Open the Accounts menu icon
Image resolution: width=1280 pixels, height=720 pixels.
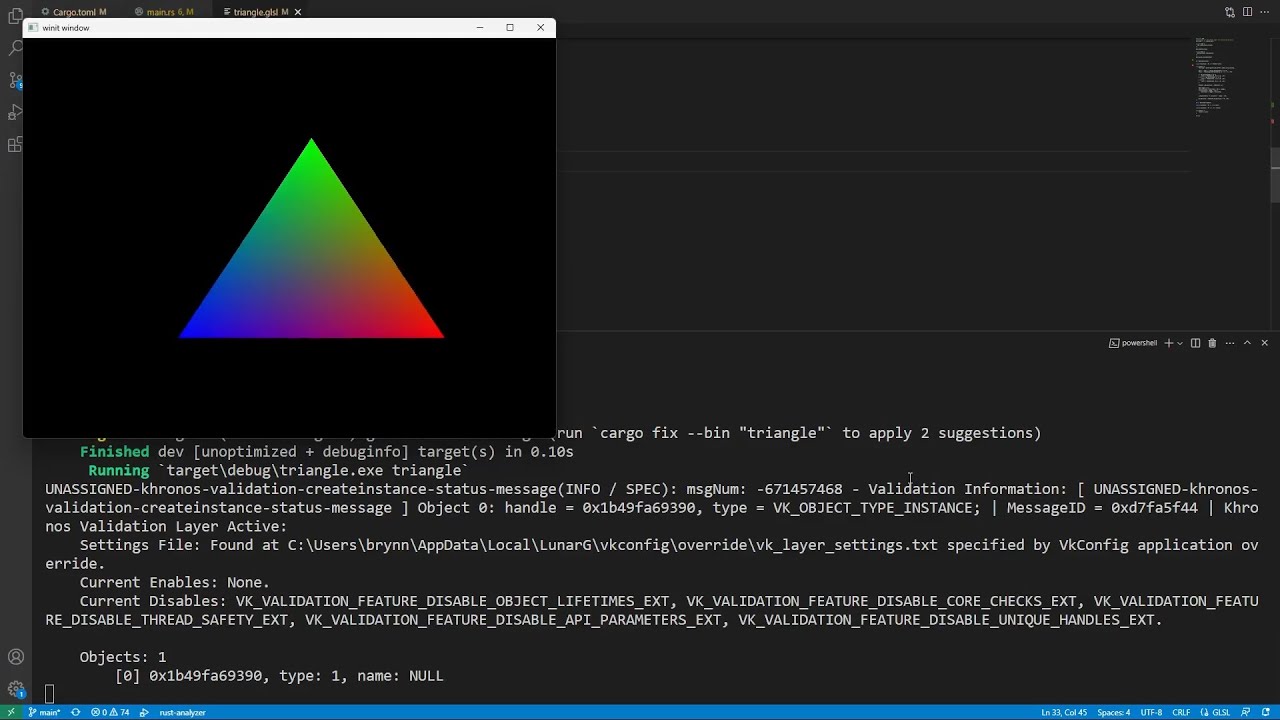point(15,657)
